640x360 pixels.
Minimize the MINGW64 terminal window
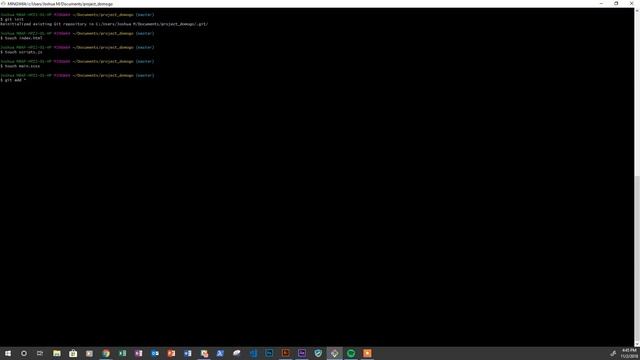(601, 4)
